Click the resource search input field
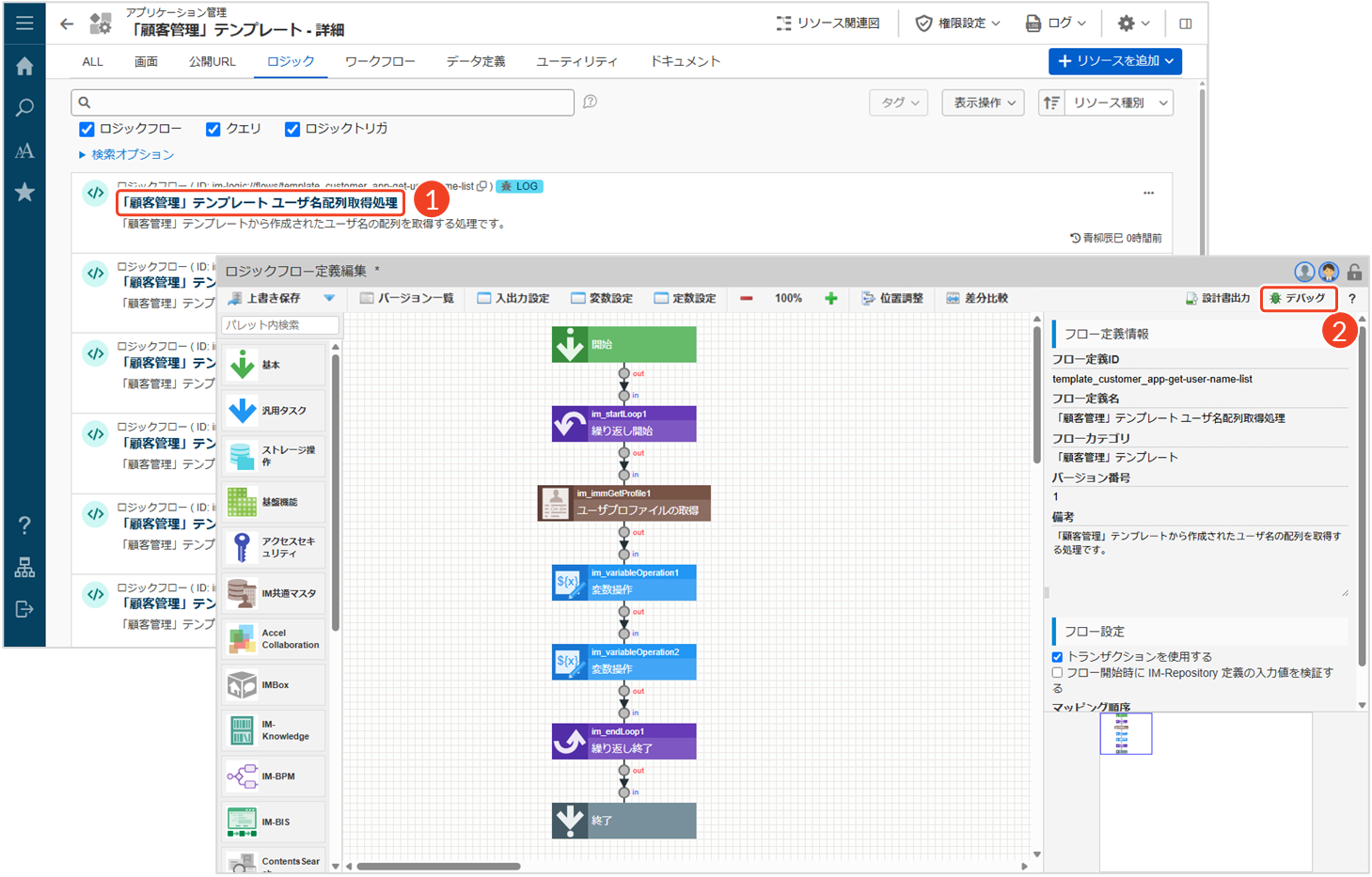1372x877 pixels. tap(323, 102)
